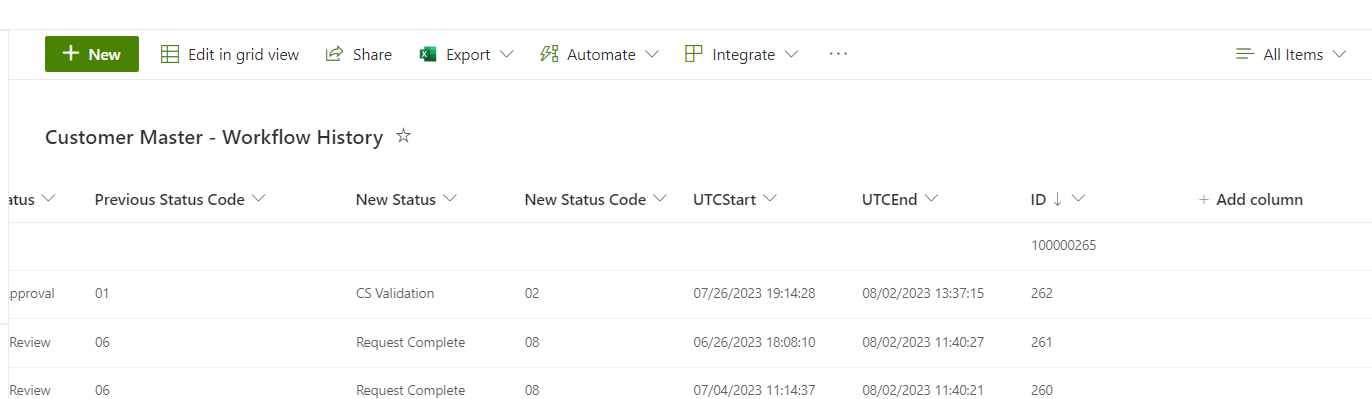Open Previous Status Code column menu

click(x=181, y=199)
